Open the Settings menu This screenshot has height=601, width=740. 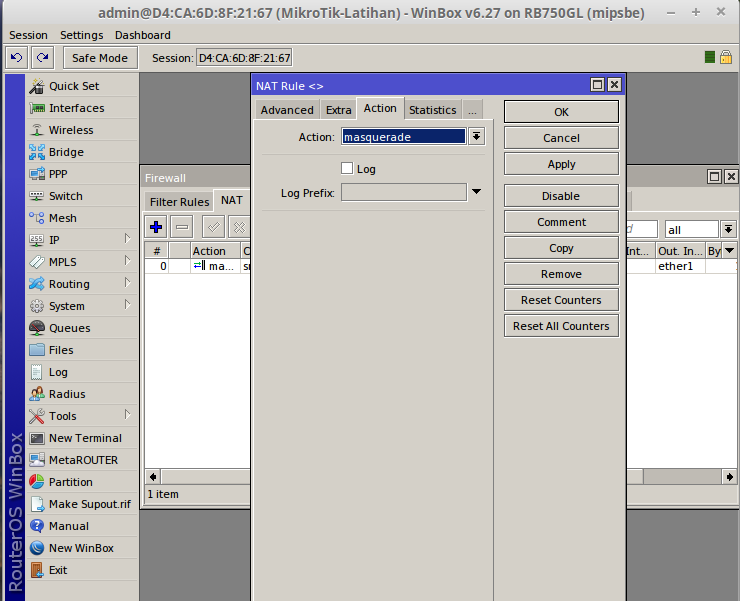82,35
